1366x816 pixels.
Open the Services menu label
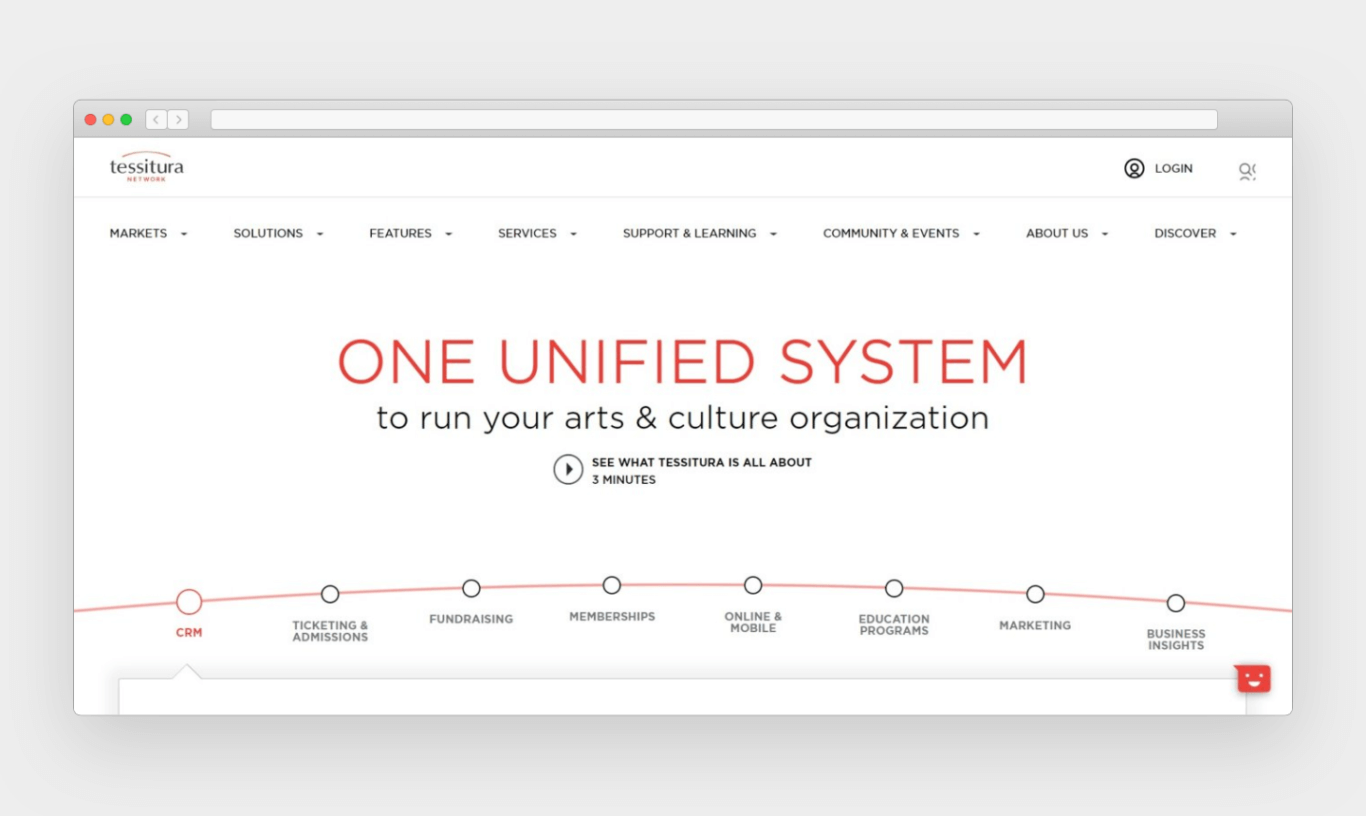(527, 233)
